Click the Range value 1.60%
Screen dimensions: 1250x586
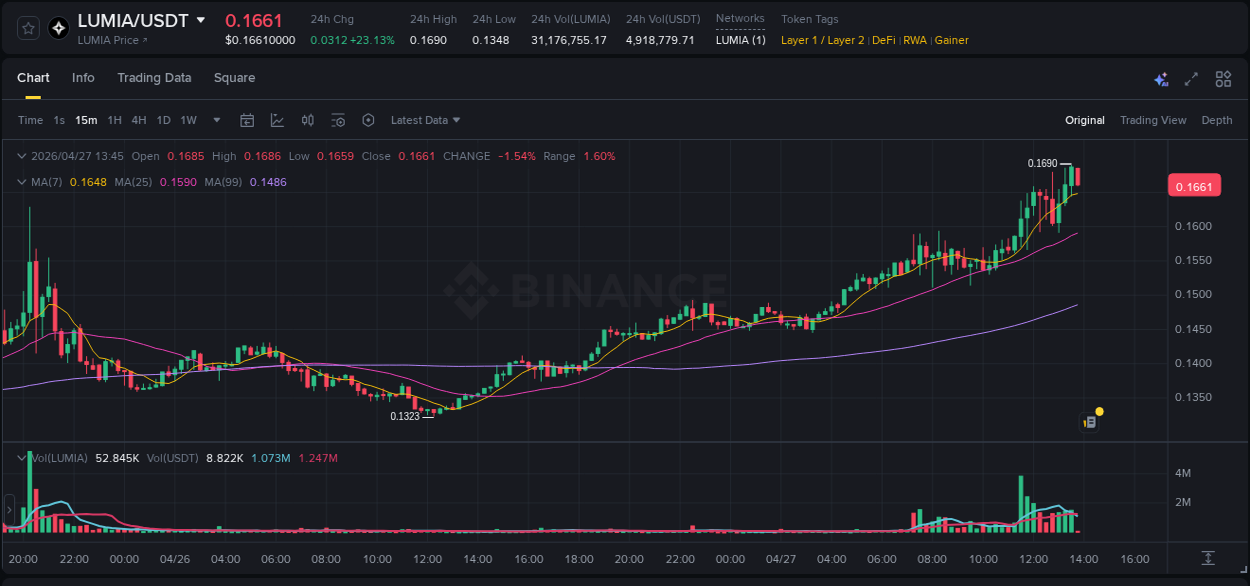[599, 156]
